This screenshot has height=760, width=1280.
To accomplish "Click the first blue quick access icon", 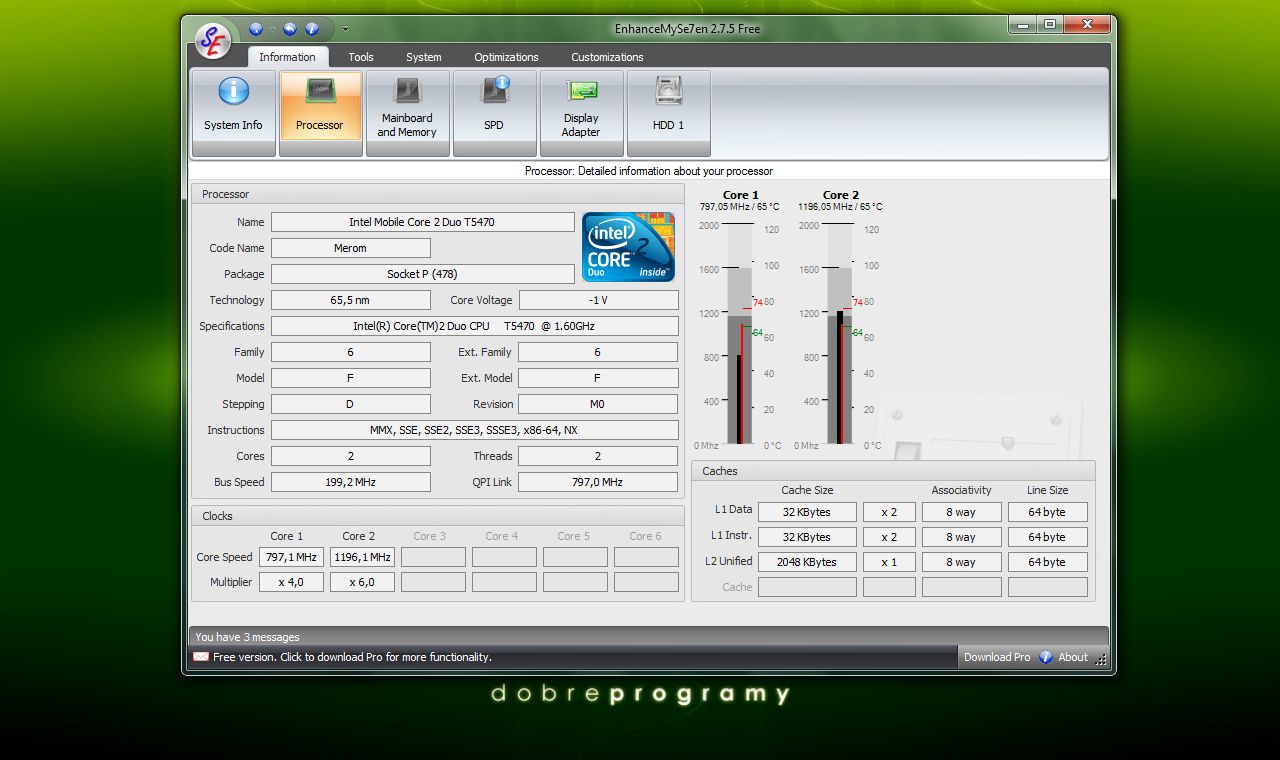I will [256, 29].
